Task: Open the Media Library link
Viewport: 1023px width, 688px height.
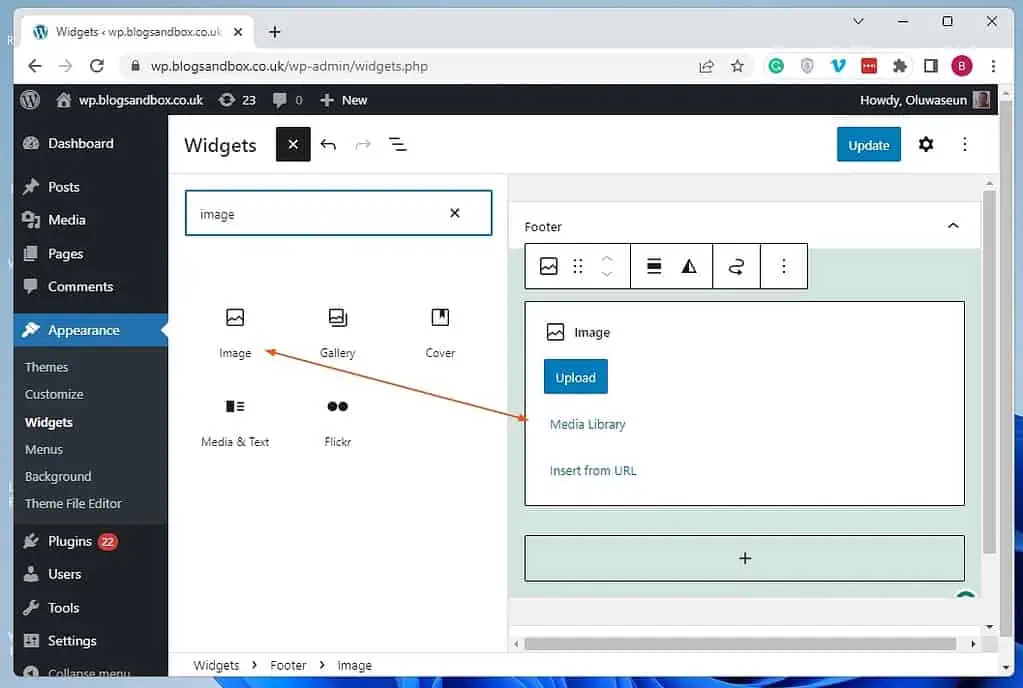Action: [587, 424]
